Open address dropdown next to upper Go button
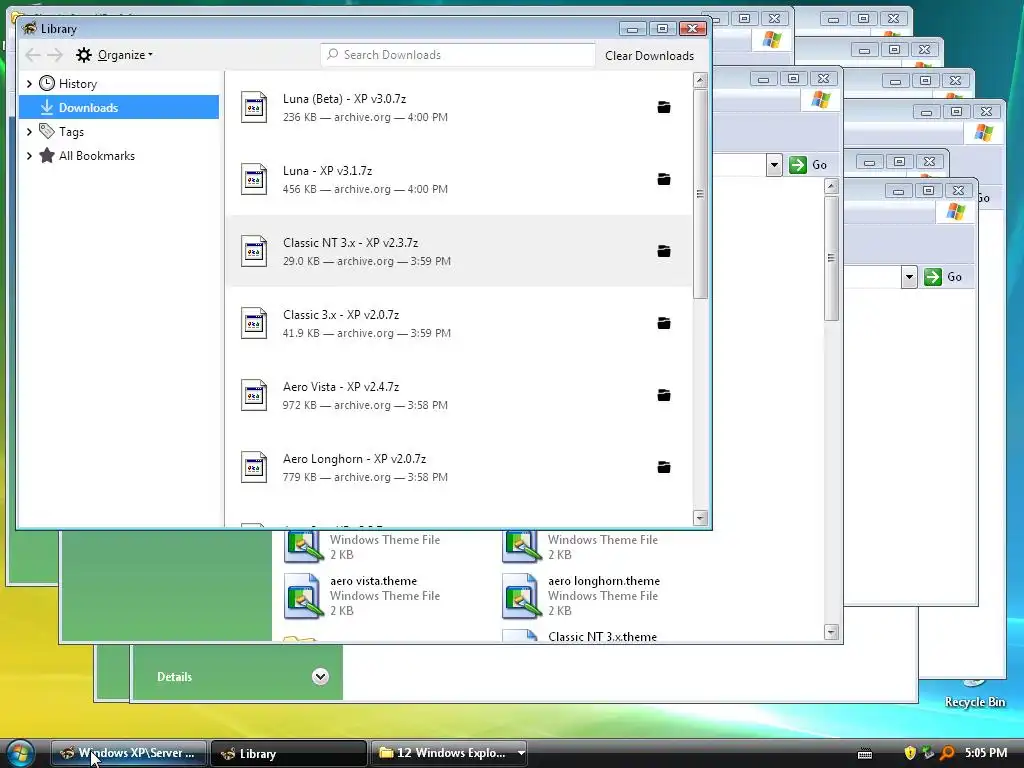Image resolution: width=1024 pixels, height=768 pixels. tap(774, 165)
